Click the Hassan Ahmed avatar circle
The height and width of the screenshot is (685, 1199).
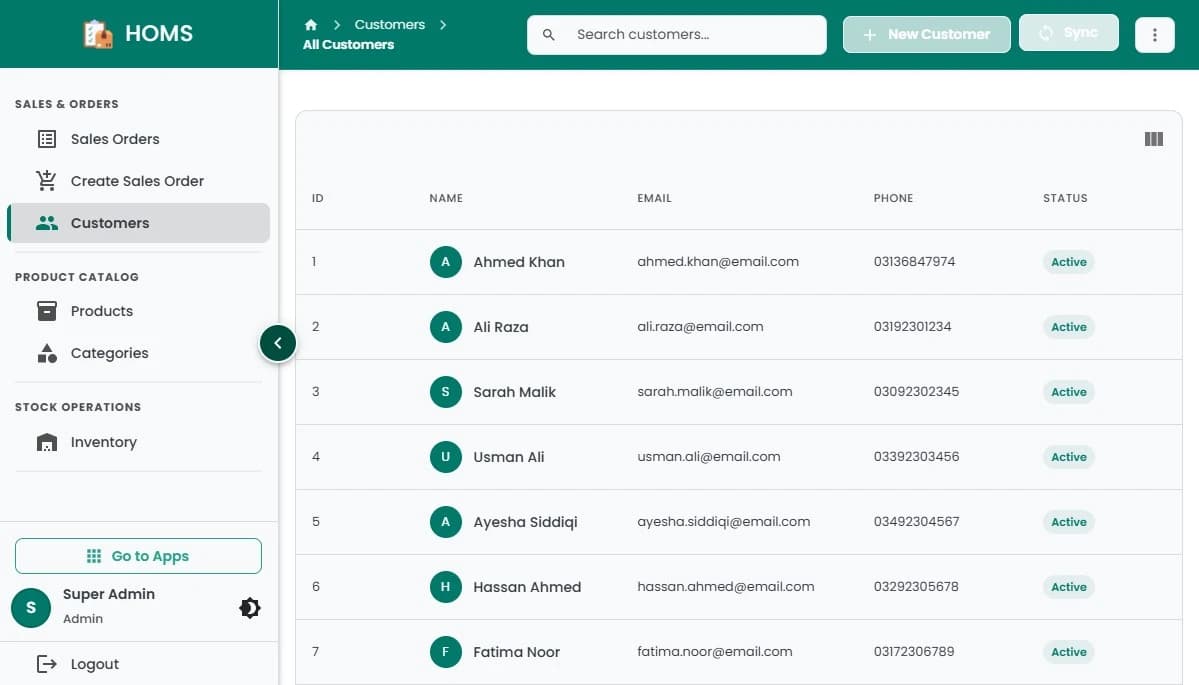click(x=446, y=587)
